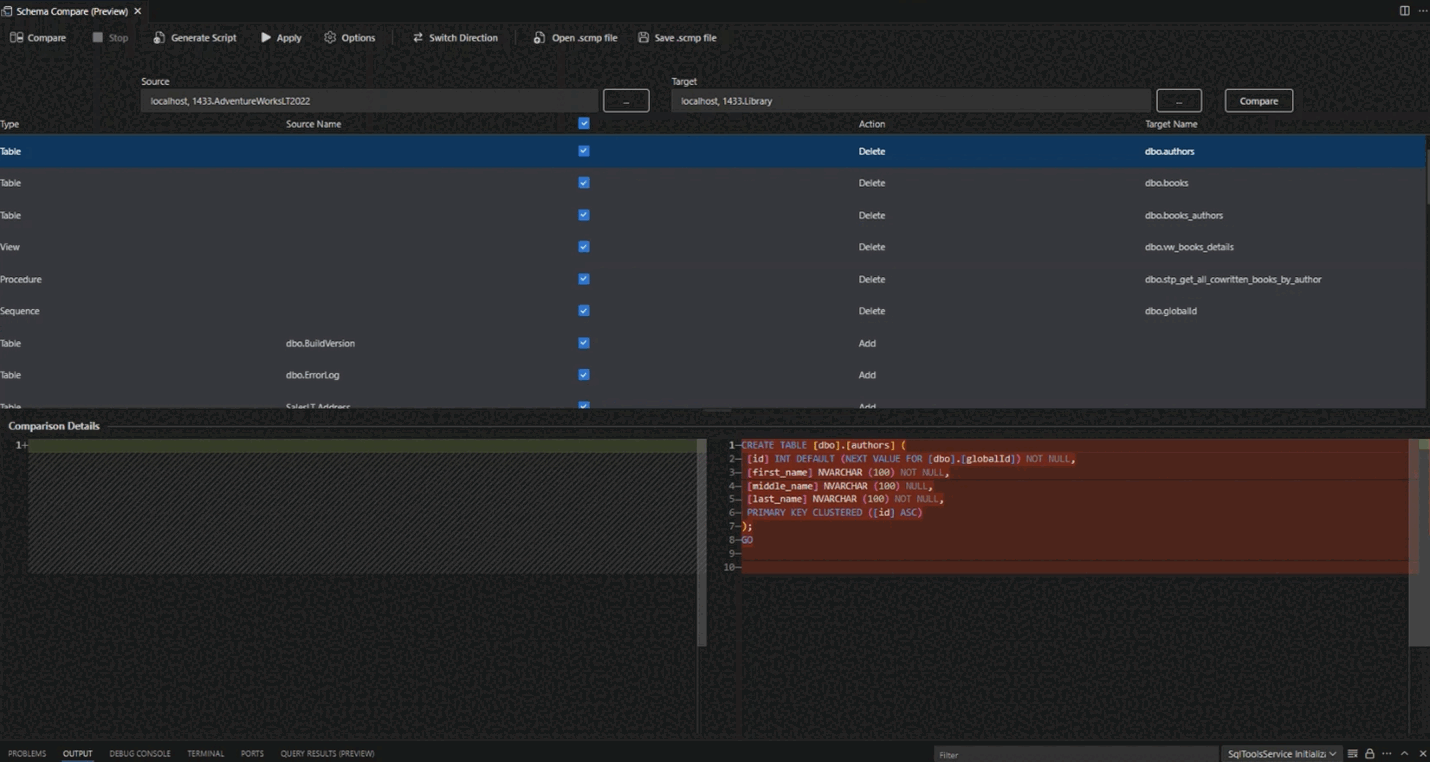Run the Compare toolbar action
Viewport: 1430px width, 762px height.
point(37,37)
